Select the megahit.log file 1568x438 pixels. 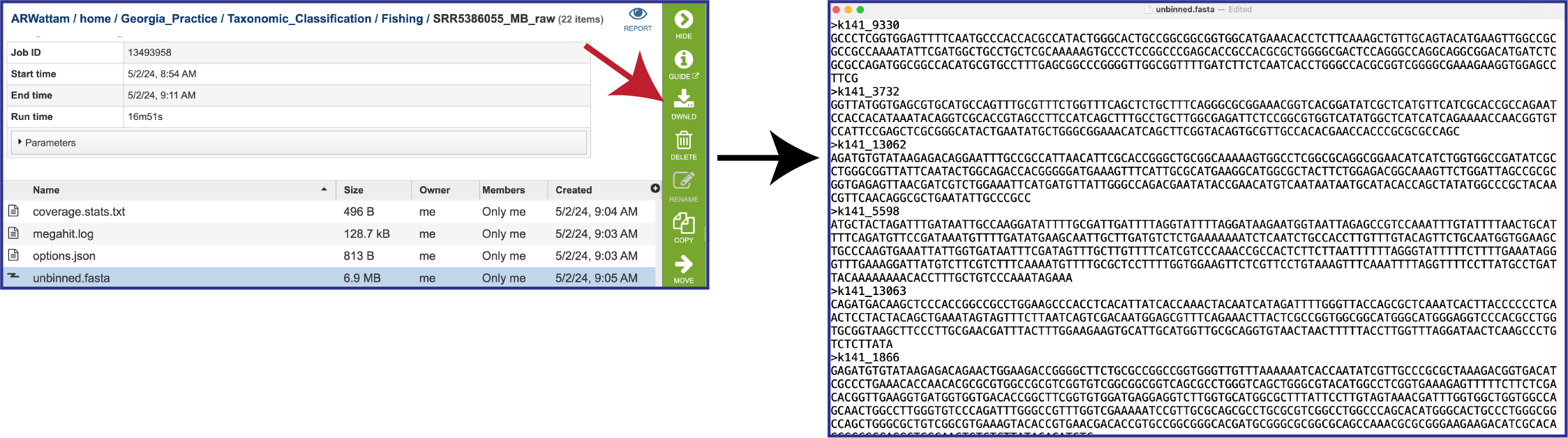pos(63,234)
